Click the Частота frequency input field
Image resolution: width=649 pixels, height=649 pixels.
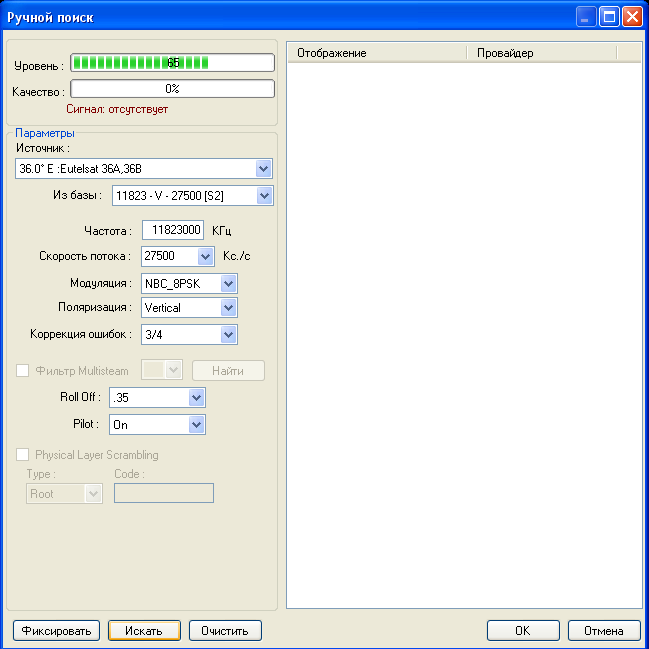tap(173, 230)
